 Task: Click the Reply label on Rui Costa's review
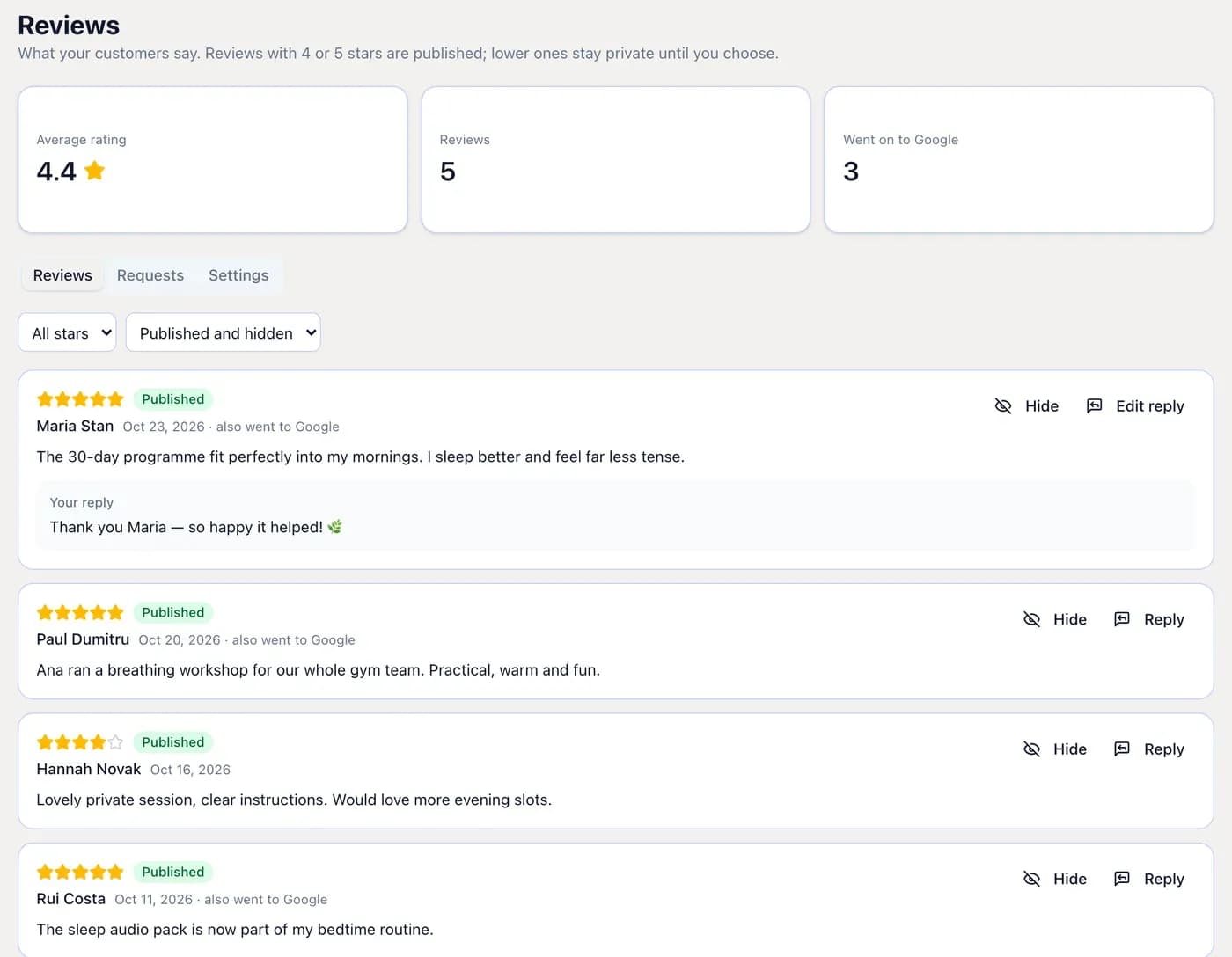[x=1163, y=879]
